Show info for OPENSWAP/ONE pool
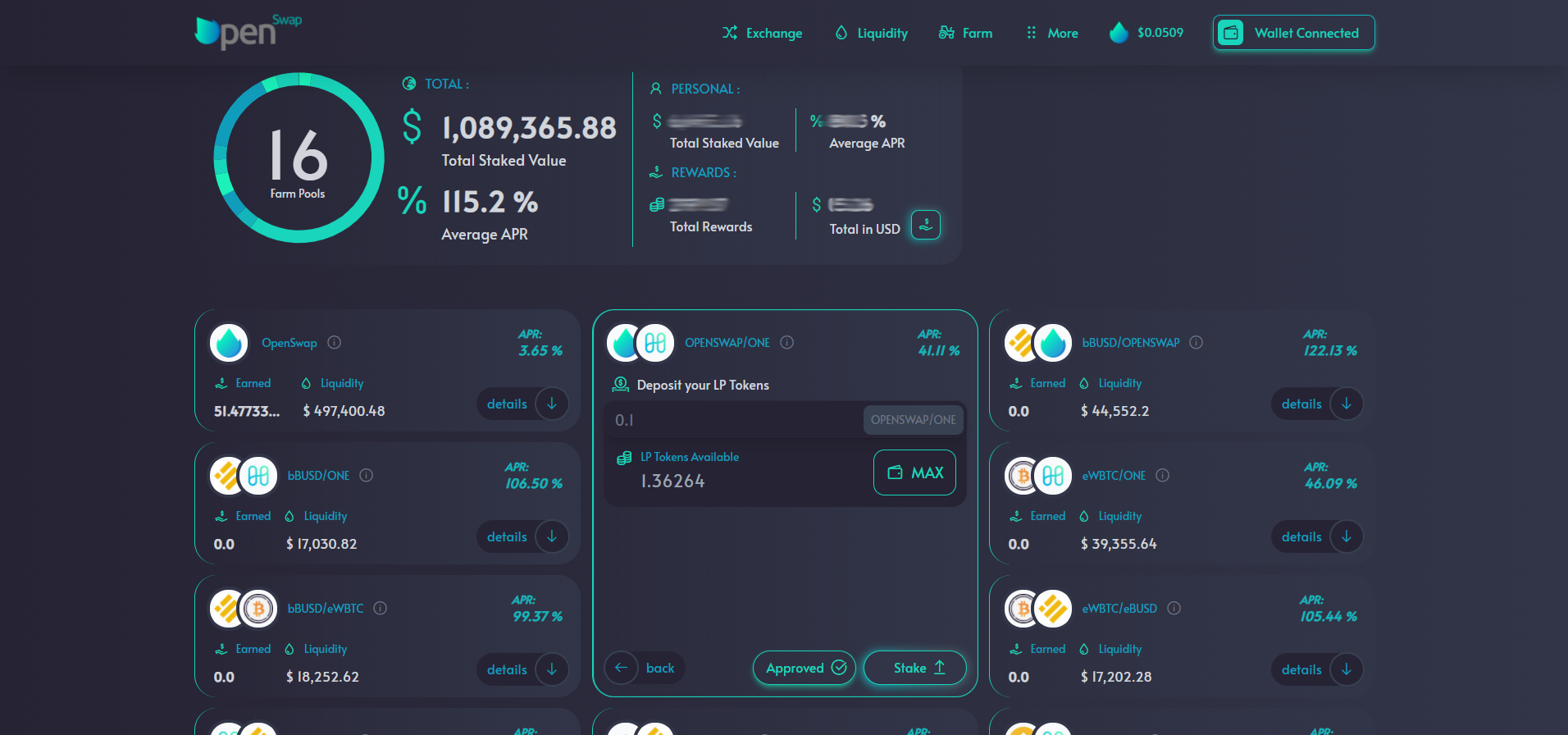Image resolution: width=1568 pixels, height=735 pixels. coord(787,343)
